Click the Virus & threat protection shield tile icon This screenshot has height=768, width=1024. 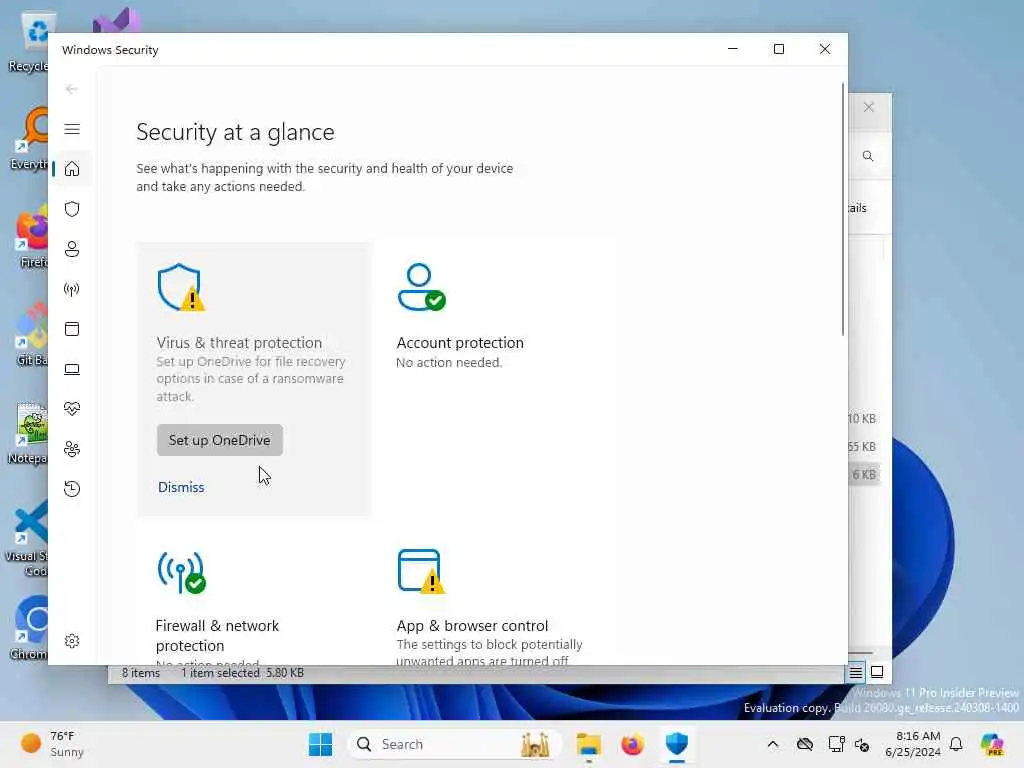pos(180,287)
